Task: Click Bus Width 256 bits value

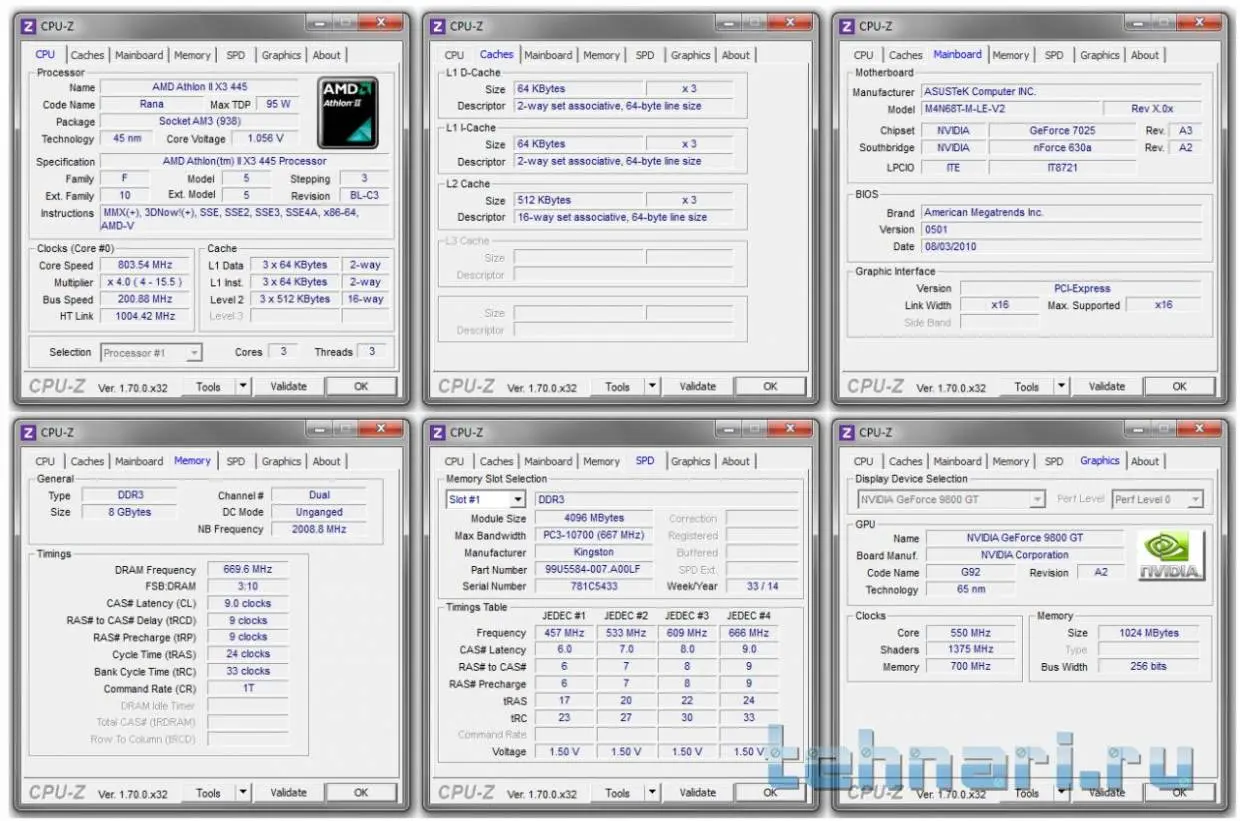Action: coord(1150,666)
